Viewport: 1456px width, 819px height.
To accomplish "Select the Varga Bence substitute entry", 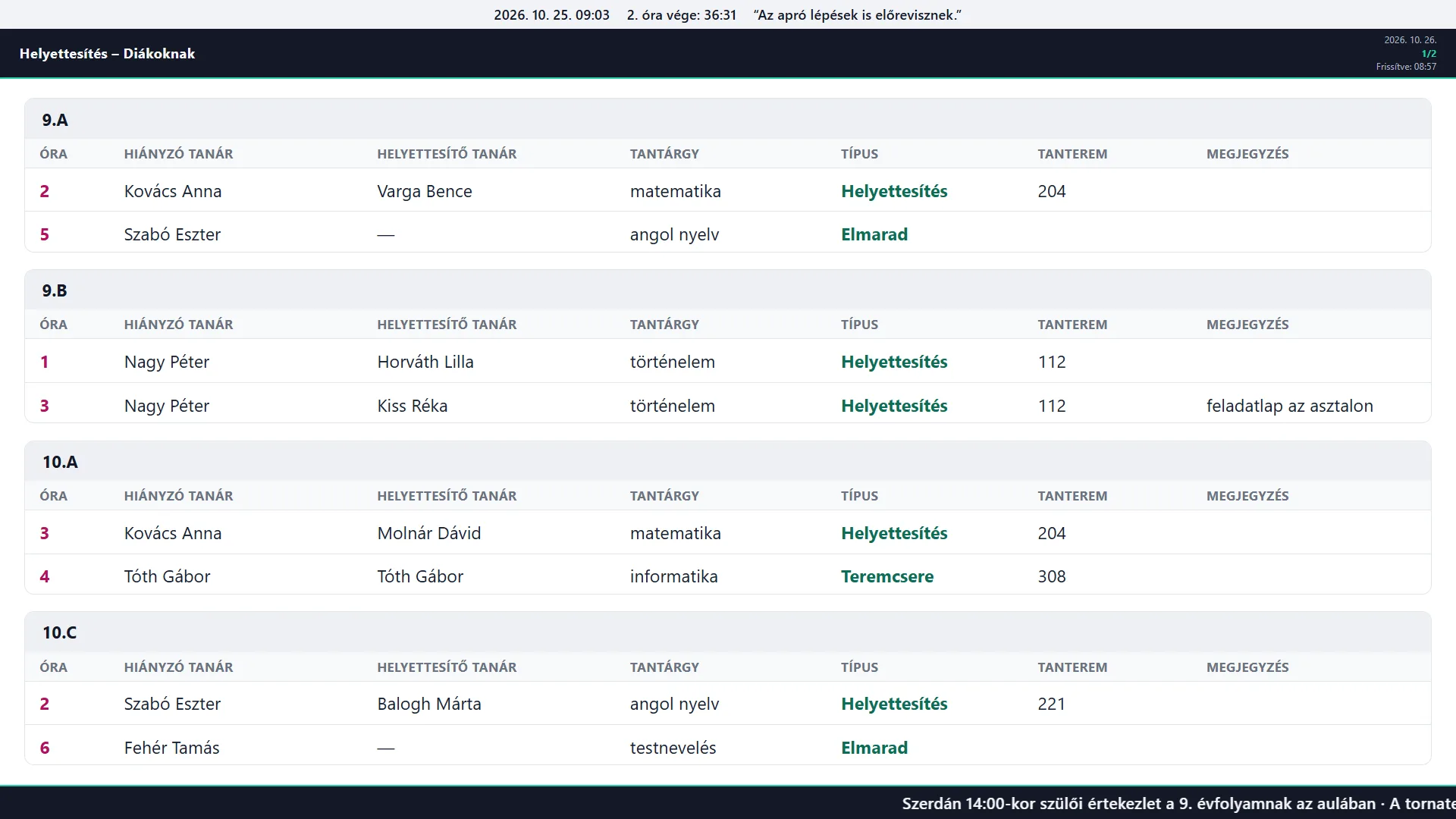I will pyautogui.click(x=424, y=191).
